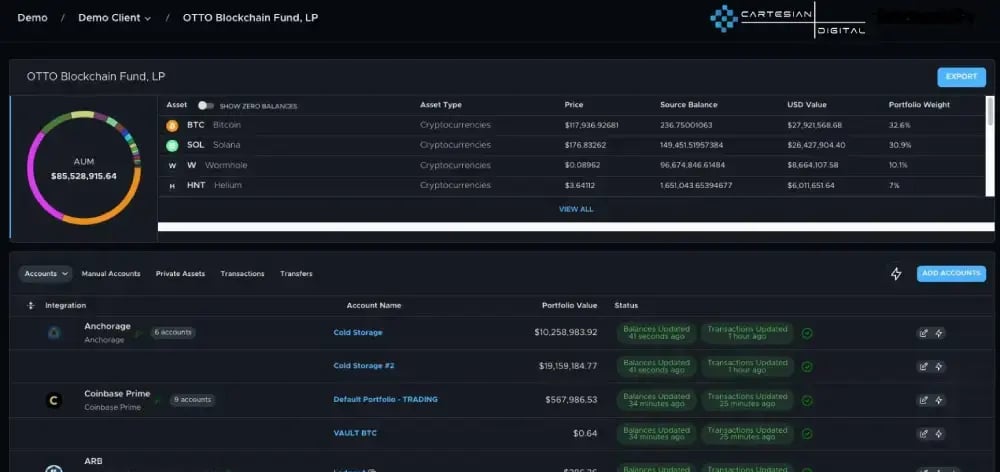1000x472 pixels.
Task: Click the Wormhole W token icon
Action: (x=172, y=166)
